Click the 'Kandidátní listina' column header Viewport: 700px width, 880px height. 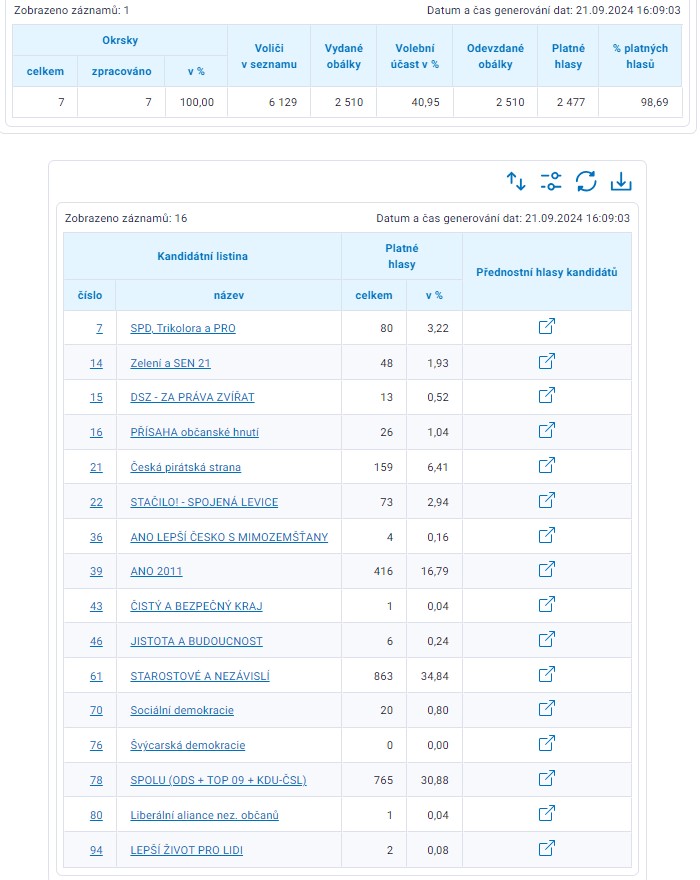(x=202, y=256)
